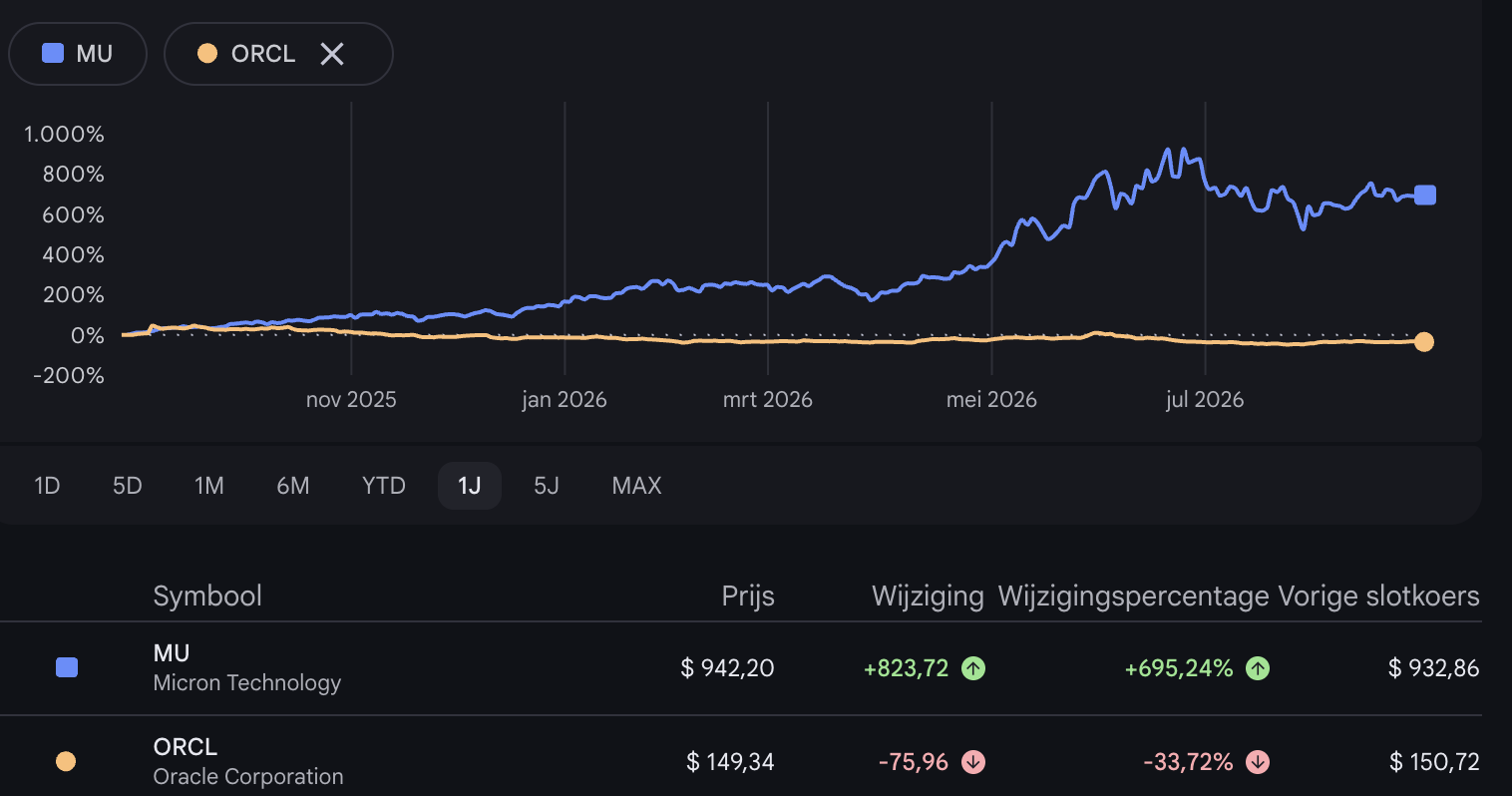Choose the 5J time range
This screenshot has width=1512, height=796.
click(x=547, y=486)
